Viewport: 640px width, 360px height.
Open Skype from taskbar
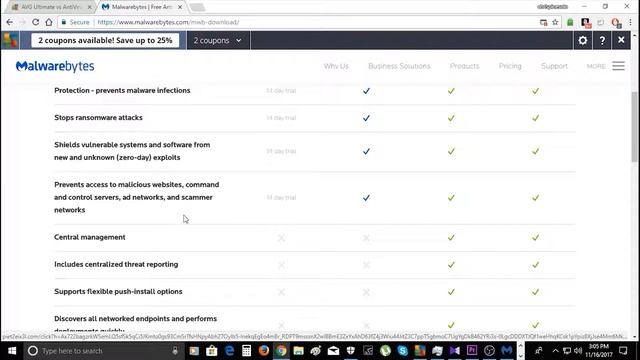click(x=402, y=351)
